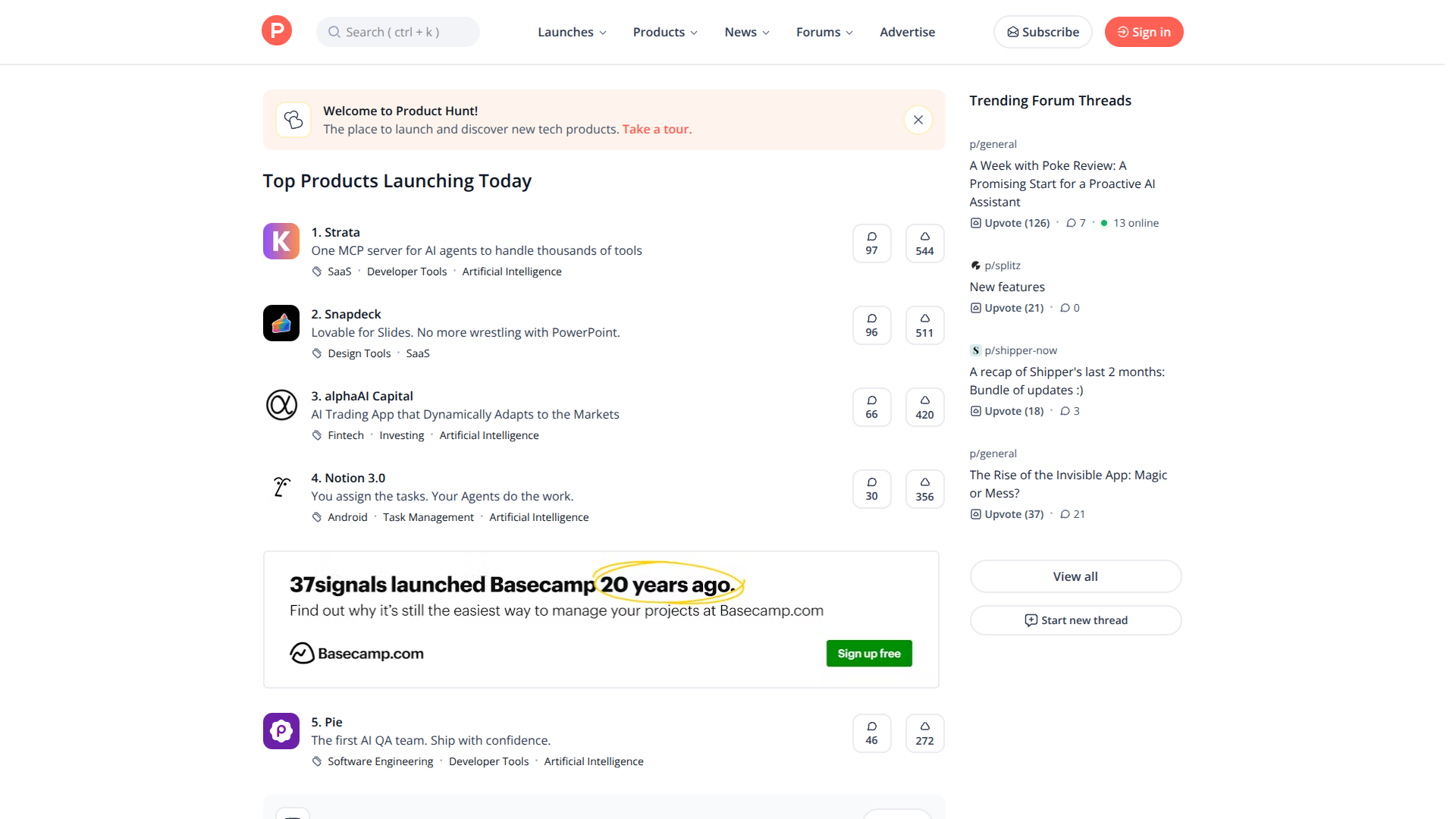Open comments on Snapdeck (96)

click(871, 325)
